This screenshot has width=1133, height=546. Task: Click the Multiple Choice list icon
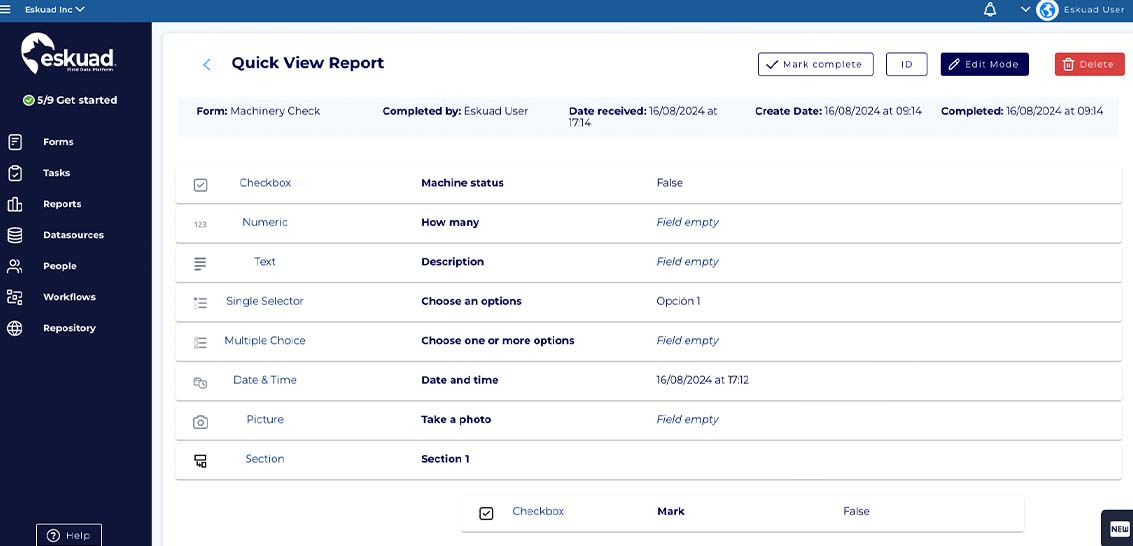[200, 342]
